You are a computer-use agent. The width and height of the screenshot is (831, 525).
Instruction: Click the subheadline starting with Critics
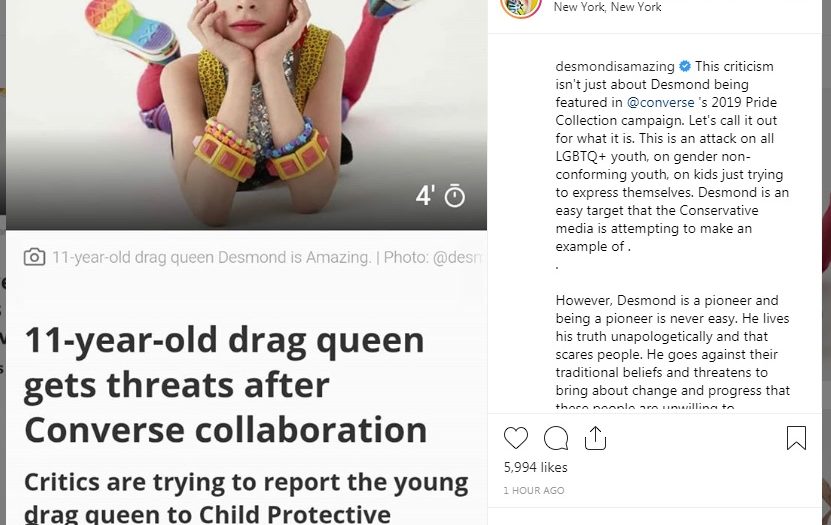pos(246,497)
